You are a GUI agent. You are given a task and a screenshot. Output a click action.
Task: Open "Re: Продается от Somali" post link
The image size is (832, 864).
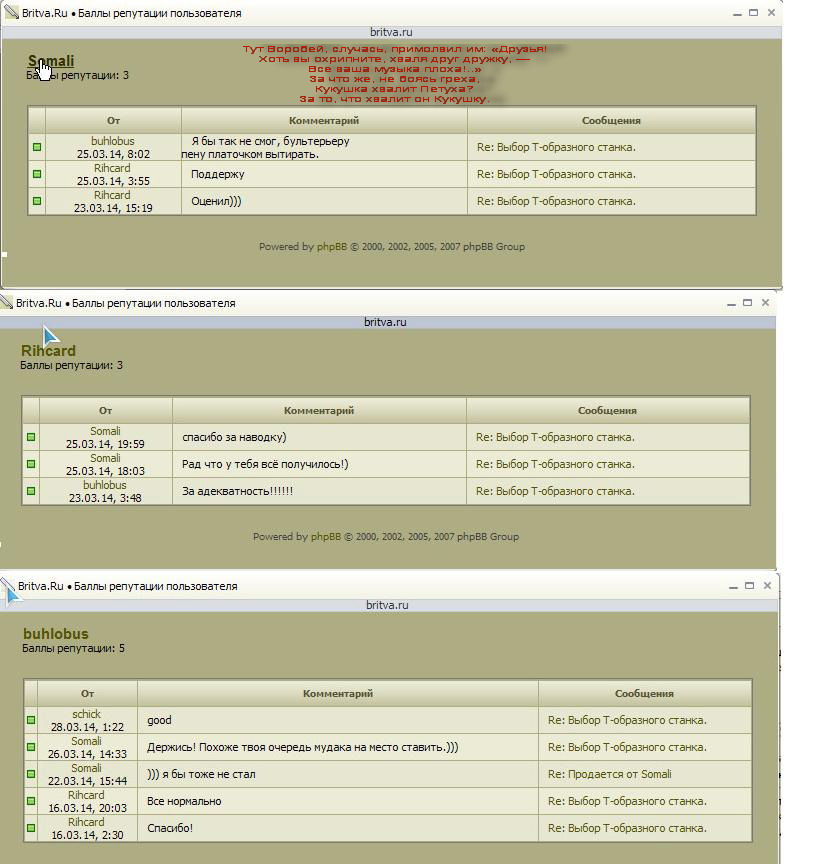pyautogui.click(x=609, y=774)
